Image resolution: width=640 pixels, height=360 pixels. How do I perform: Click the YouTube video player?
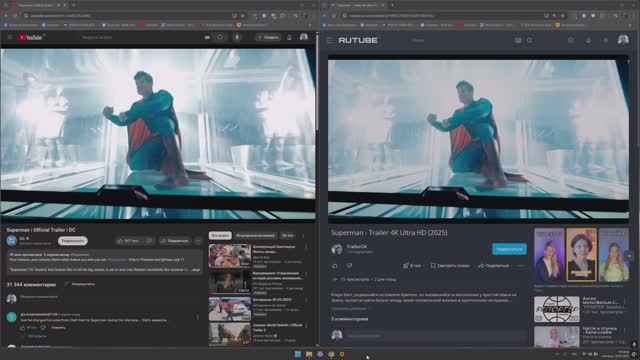tap(158, 135)
